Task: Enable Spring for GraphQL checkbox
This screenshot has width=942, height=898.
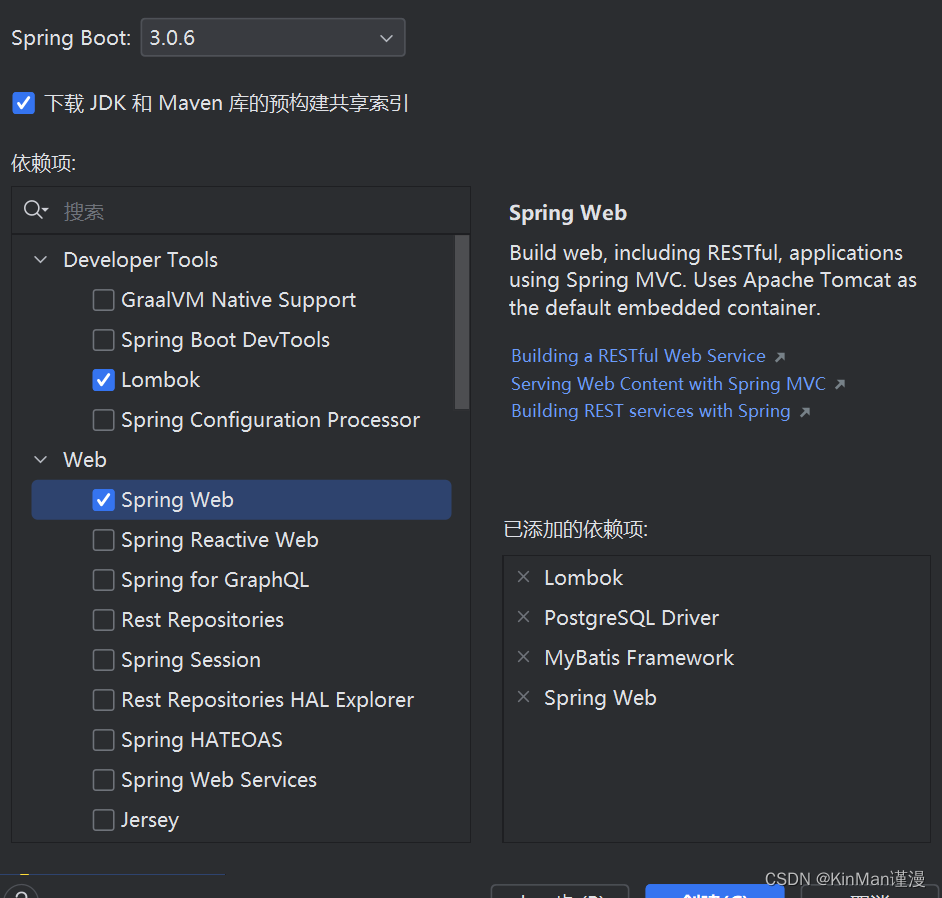Action: (103, 580)
